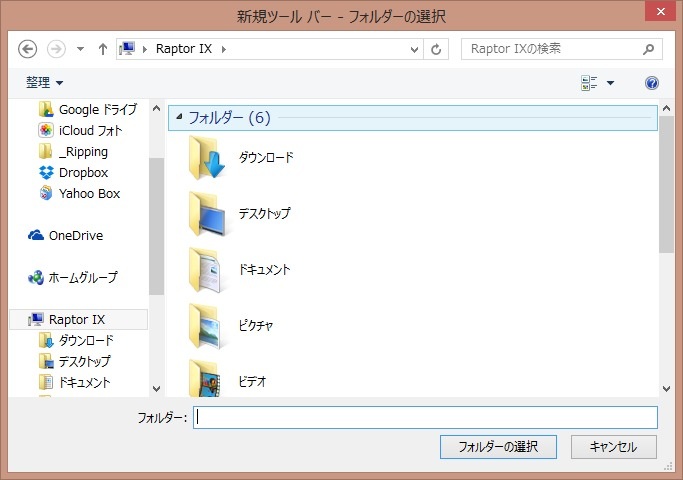
Task: Click the computer icon in address bar
Action: point(127,49)
